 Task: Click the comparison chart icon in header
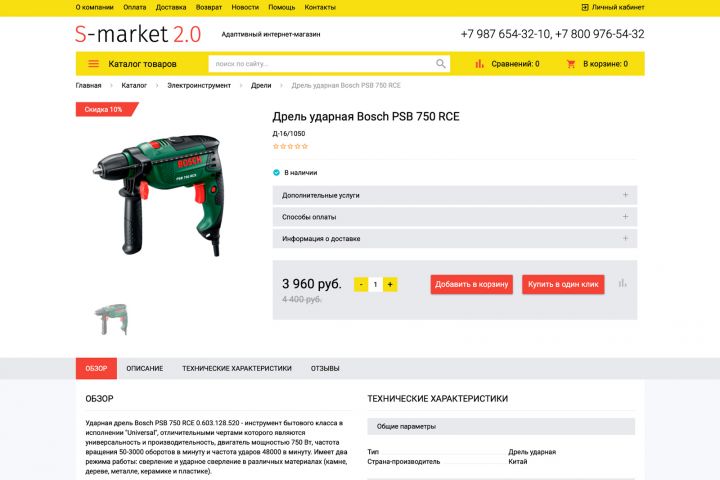pyautogui.click(x=479, y=64)
